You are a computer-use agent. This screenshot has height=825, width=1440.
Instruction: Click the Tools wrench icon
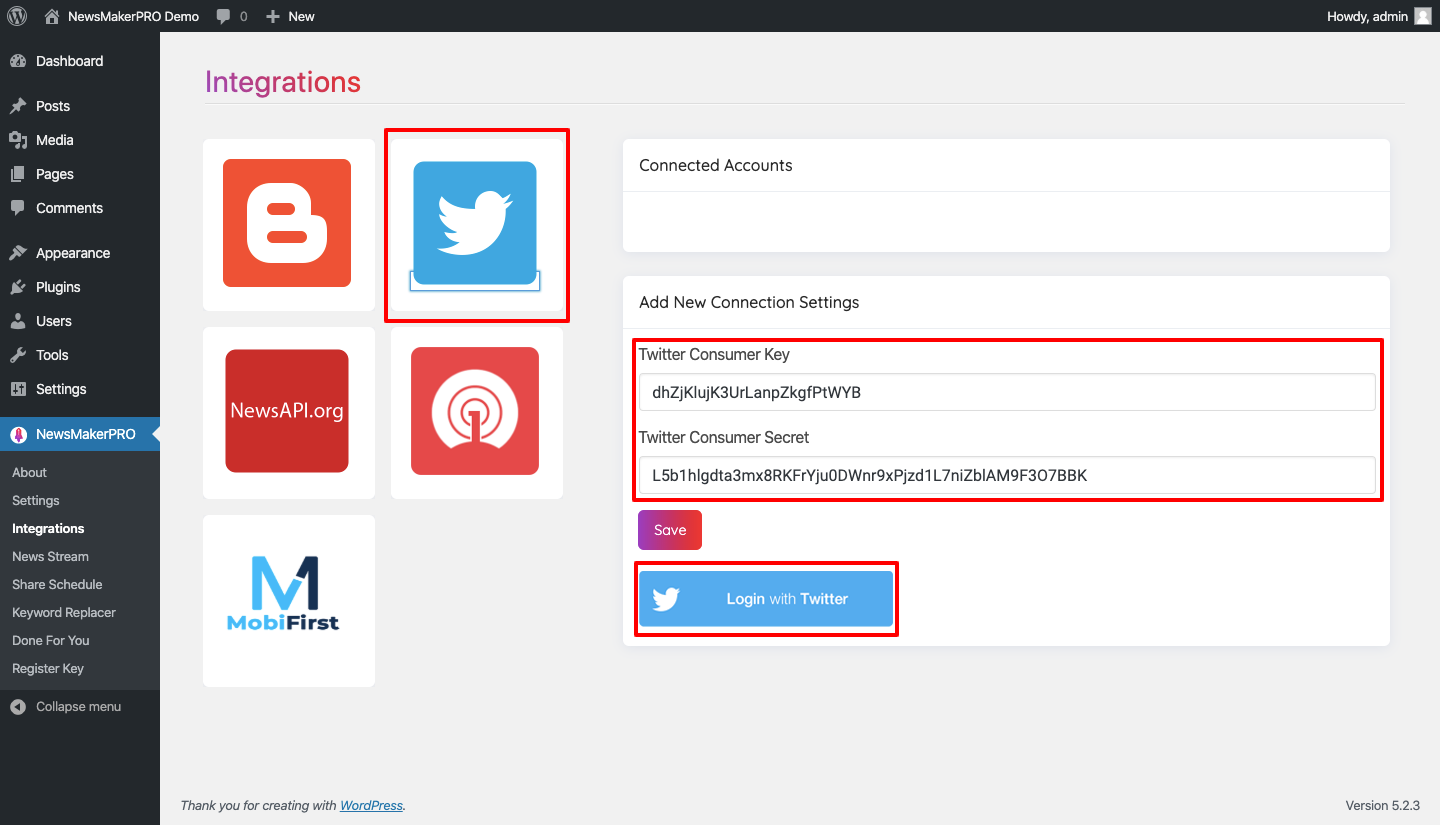tap(18, 355)
